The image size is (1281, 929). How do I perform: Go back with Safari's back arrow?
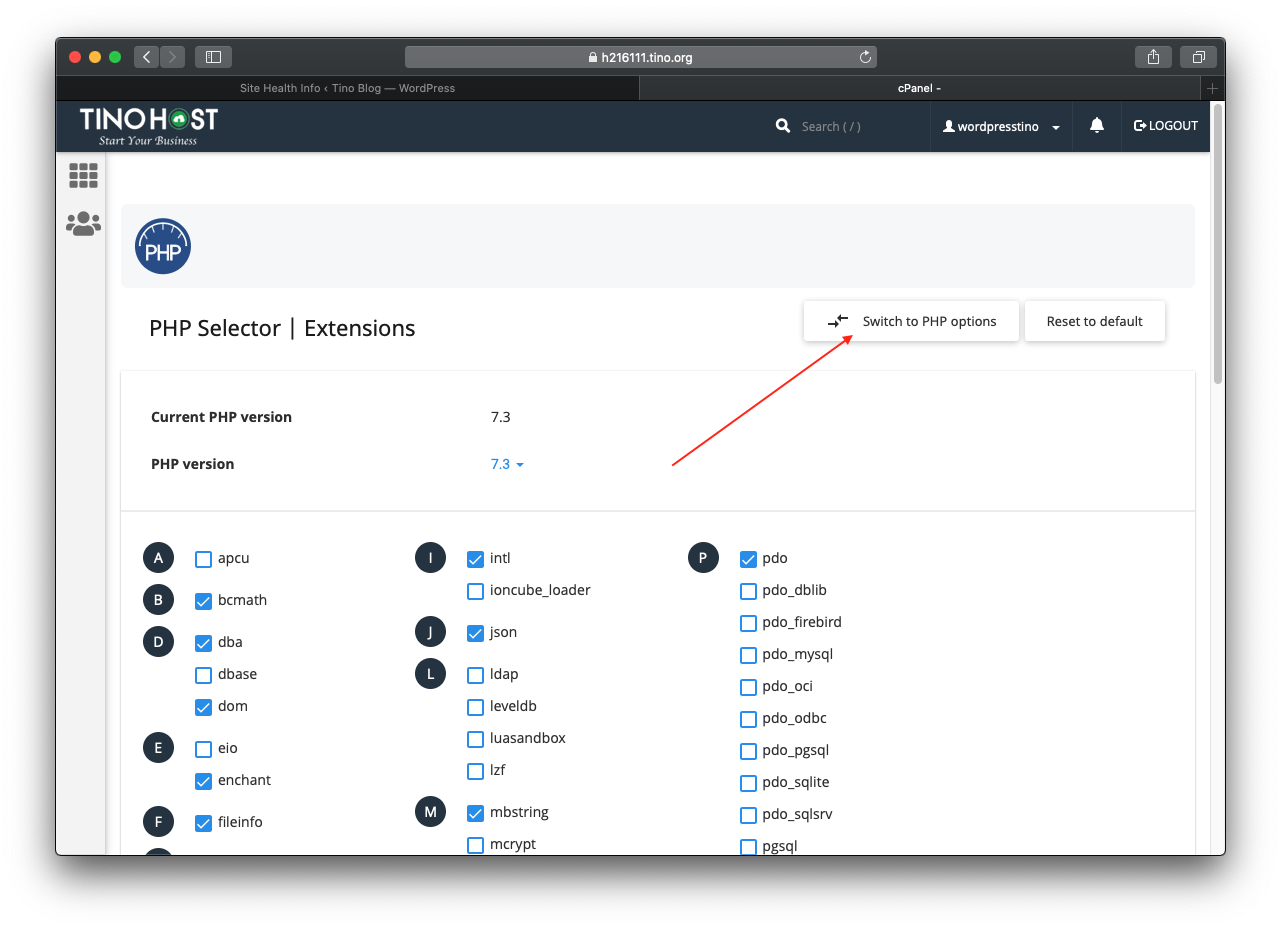click(146, 57)
